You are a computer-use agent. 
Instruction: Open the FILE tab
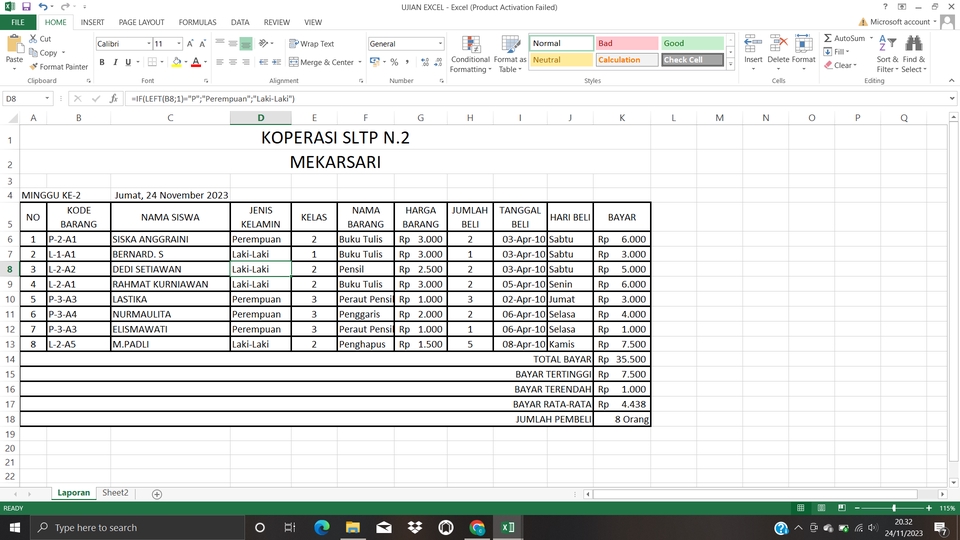tap(18, 22)
